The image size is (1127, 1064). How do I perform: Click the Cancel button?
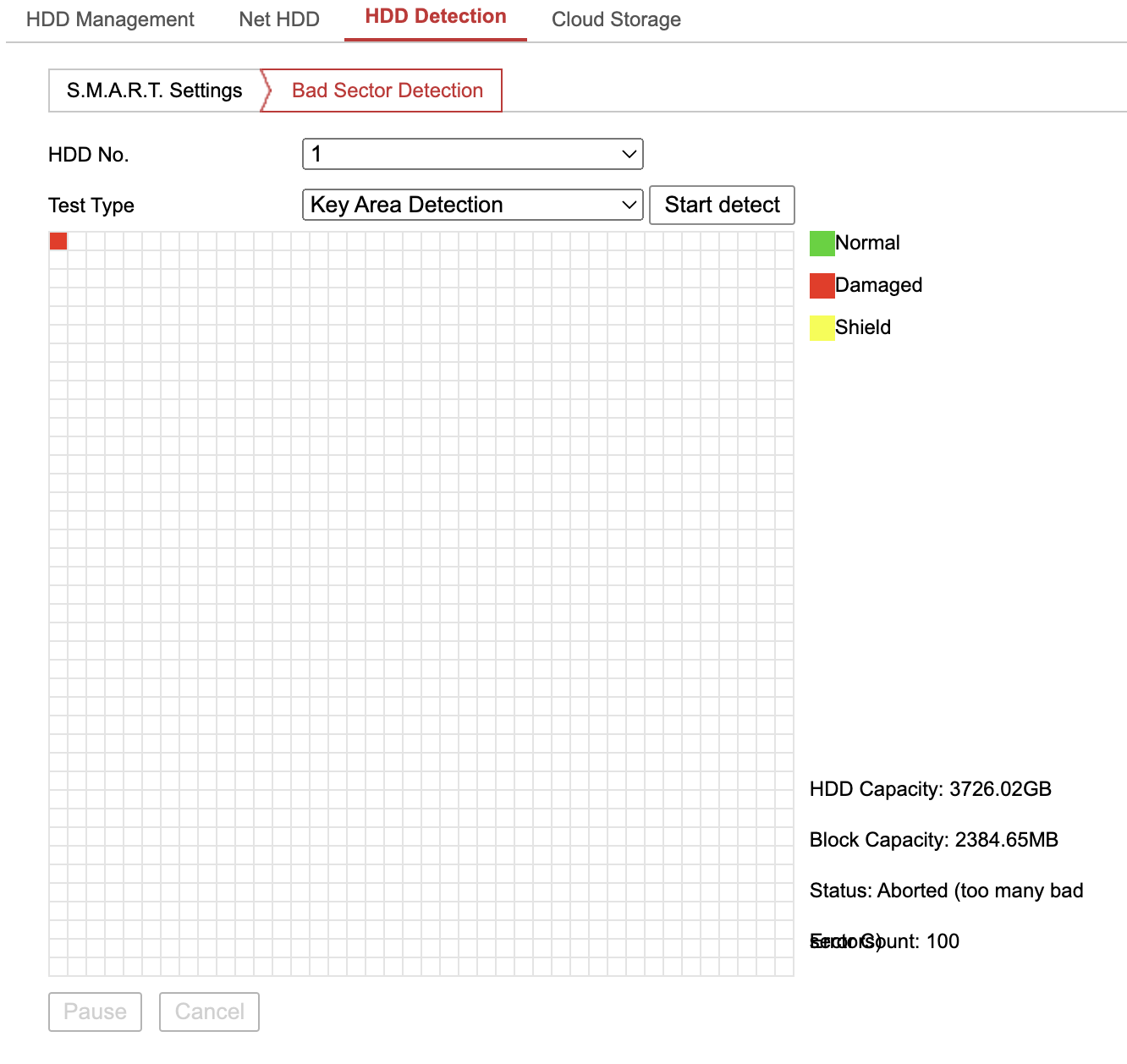[209, 1012]
